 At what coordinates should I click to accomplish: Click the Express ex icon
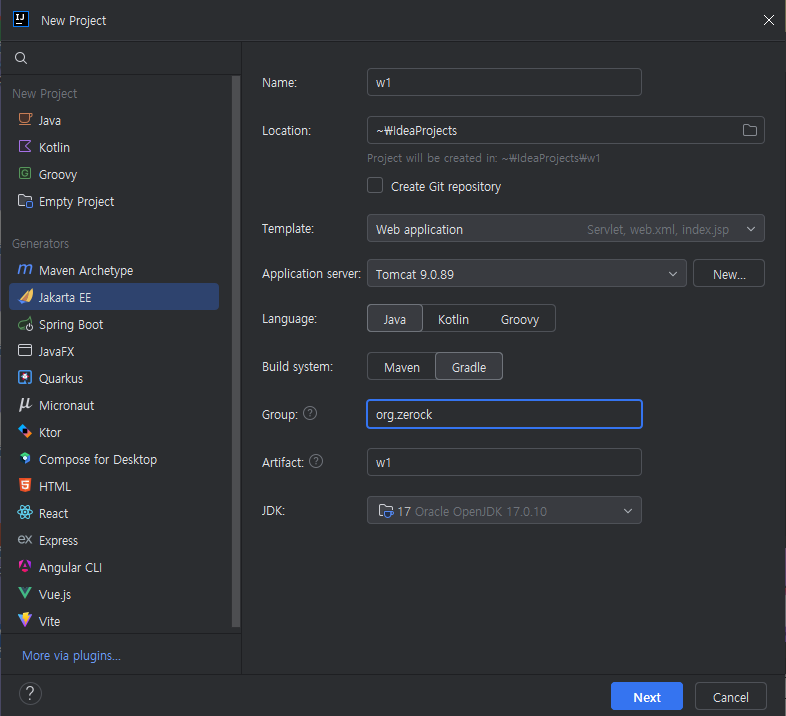[x=25, y=540]
